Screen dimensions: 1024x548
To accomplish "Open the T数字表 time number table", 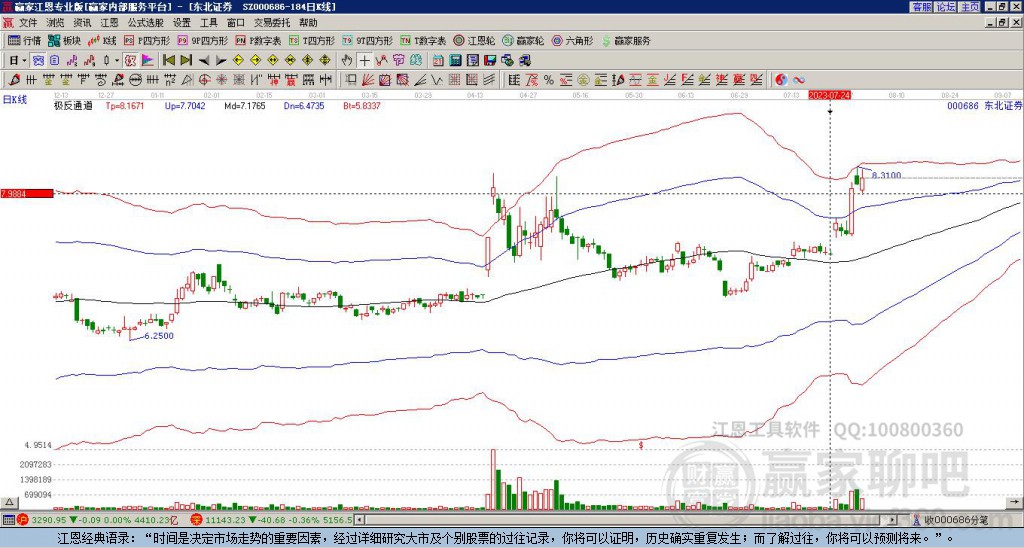I will coord(423,40).
